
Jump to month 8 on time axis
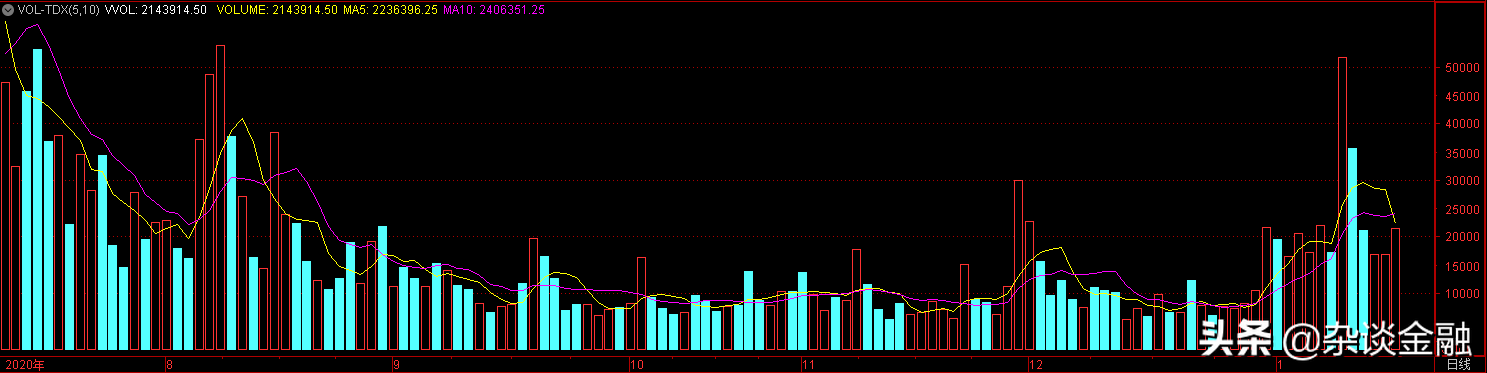coord(170,365)
